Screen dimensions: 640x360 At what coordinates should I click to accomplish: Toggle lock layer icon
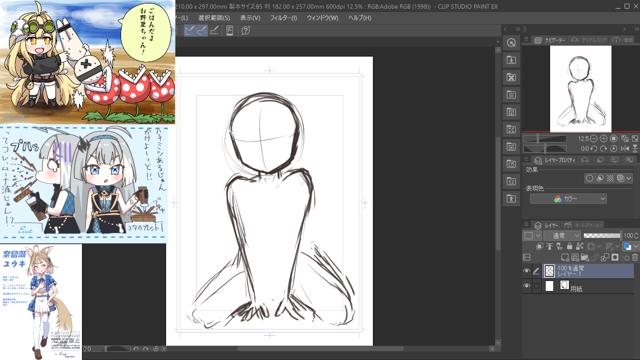569,247
